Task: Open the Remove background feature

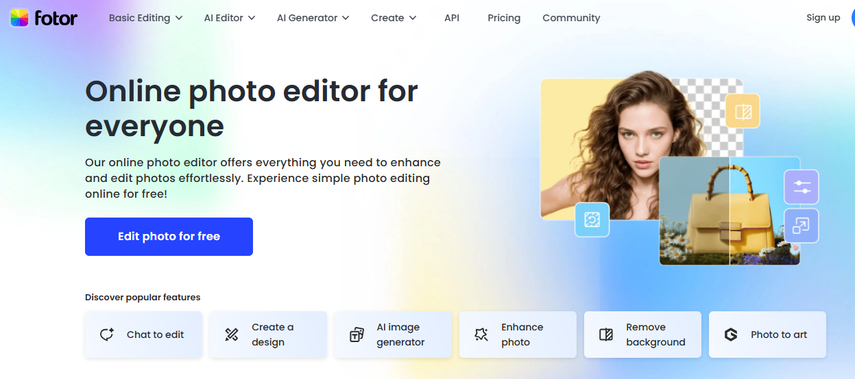Action: 643,334
